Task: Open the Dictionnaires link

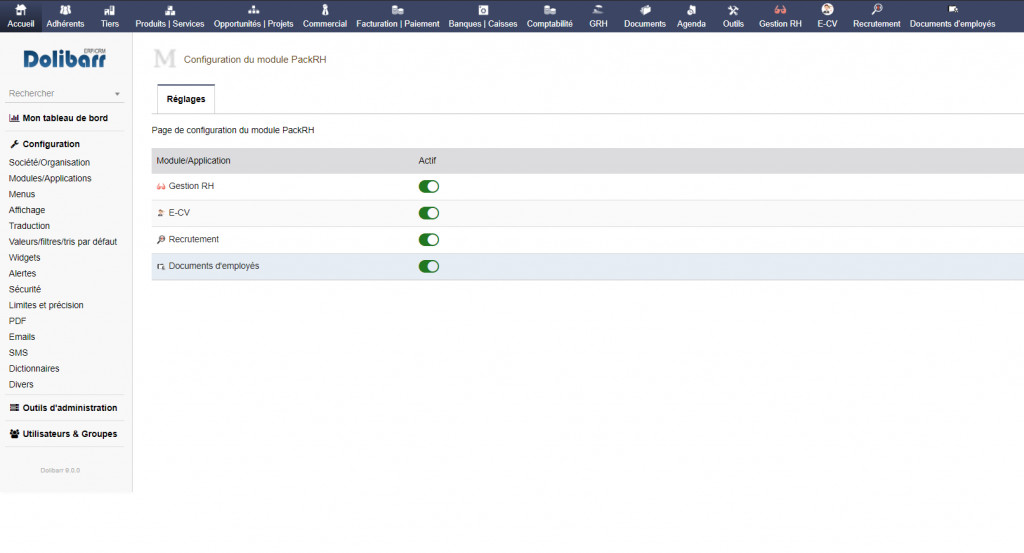Action: click(x=34, y=369)
